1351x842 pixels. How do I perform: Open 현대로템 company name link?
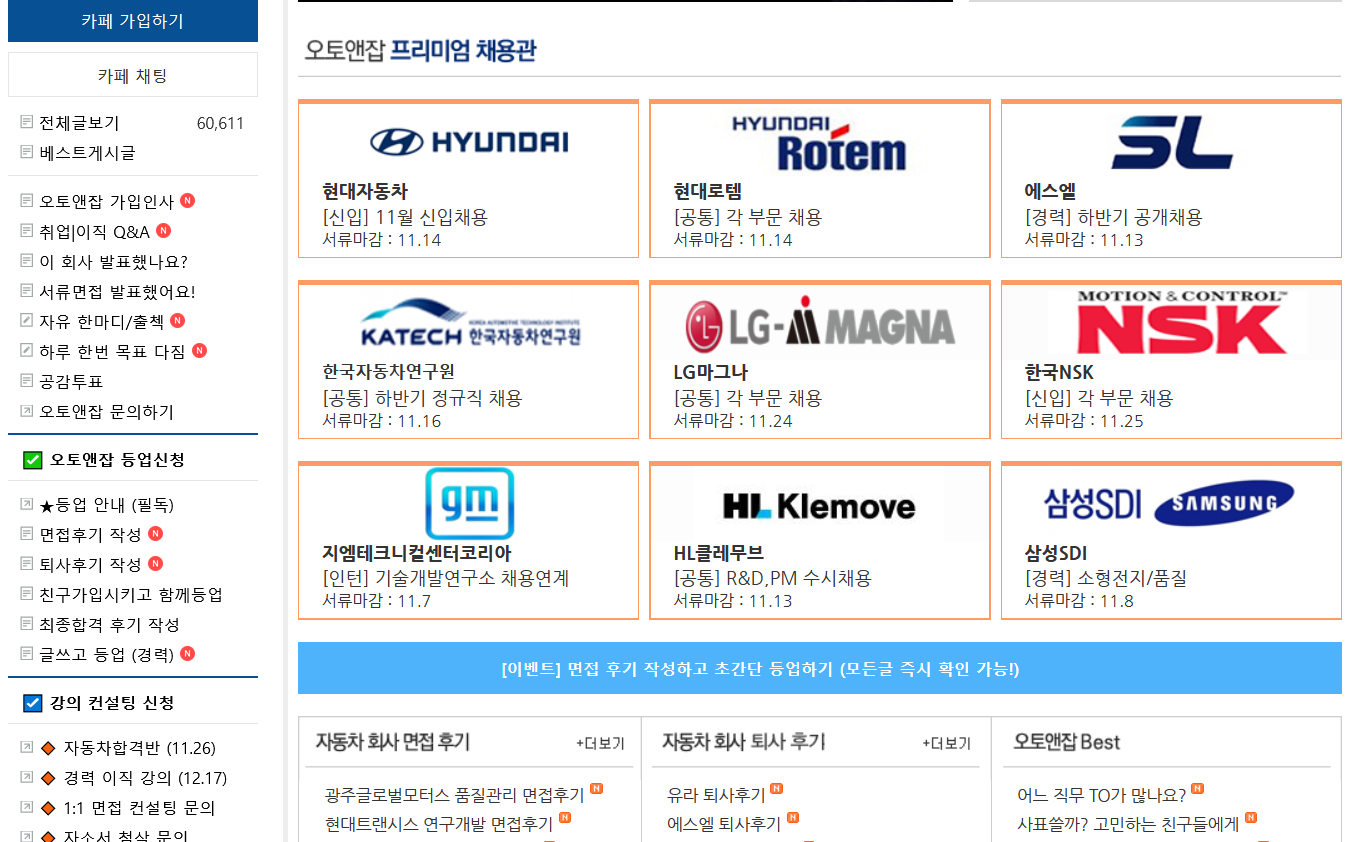[708, 191]
